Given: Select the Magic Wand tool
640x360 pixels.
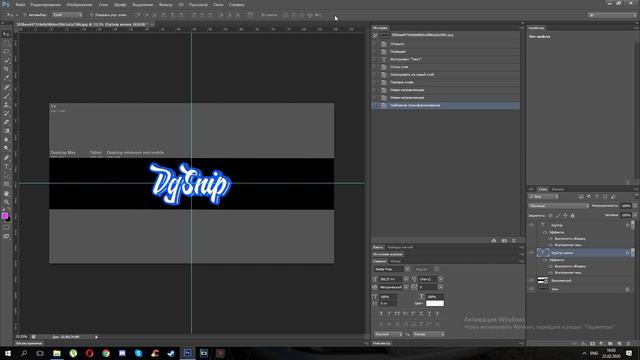Looking at the screenshot, I should pos(6,60).
